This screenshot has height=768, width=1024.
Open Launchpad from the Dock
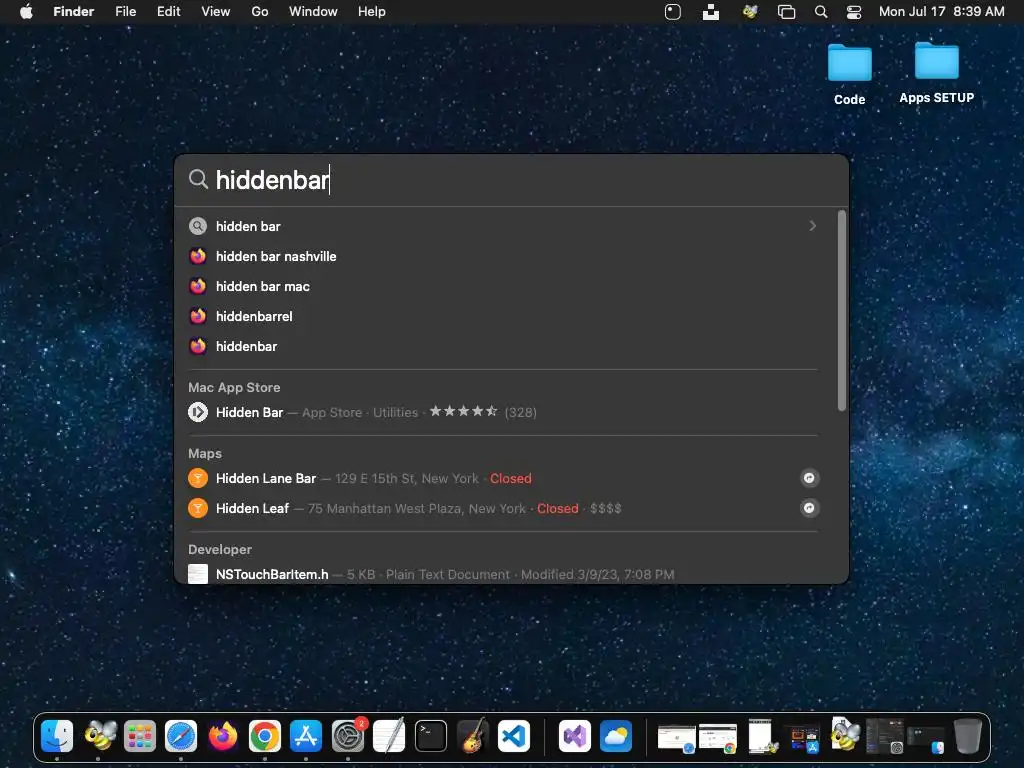coord(140,737)
